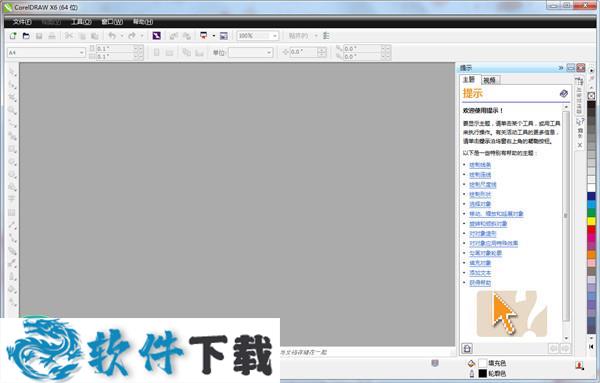Open the Application Launcher icon
This screenshot has height=383, width=600.
204,36
